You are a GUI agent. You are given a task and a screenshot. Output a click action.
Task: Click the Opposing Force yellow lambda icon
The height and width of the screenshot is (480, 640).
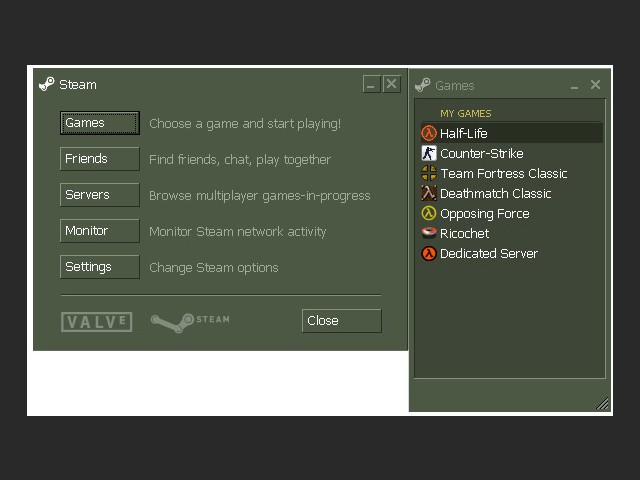coord(429,213)
